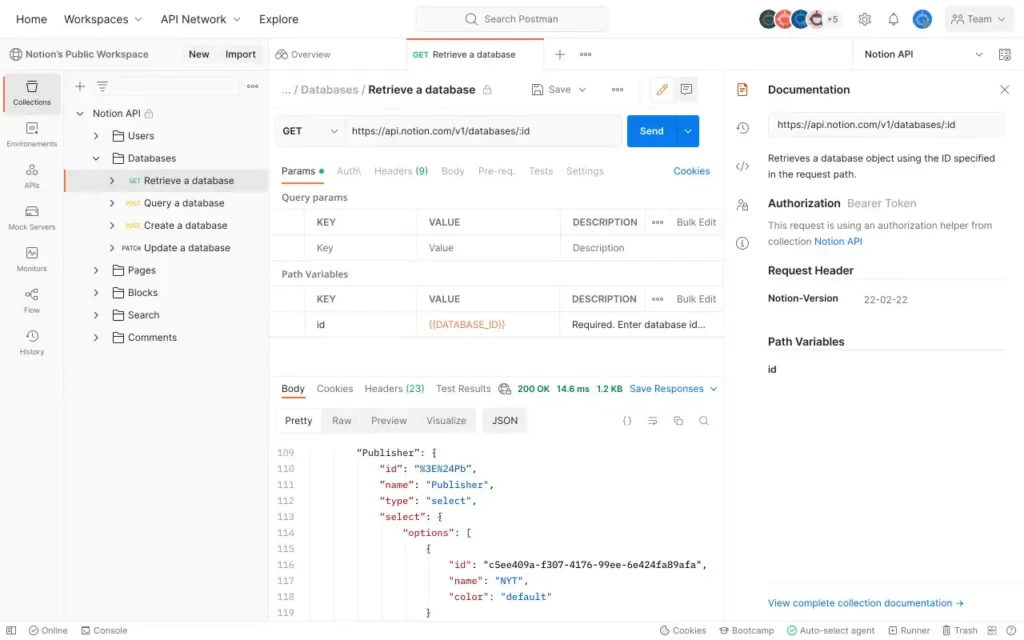The width and height of the screenshot is (1024, 640).
Task: Expand the Search folder
Action: (96, 315)
